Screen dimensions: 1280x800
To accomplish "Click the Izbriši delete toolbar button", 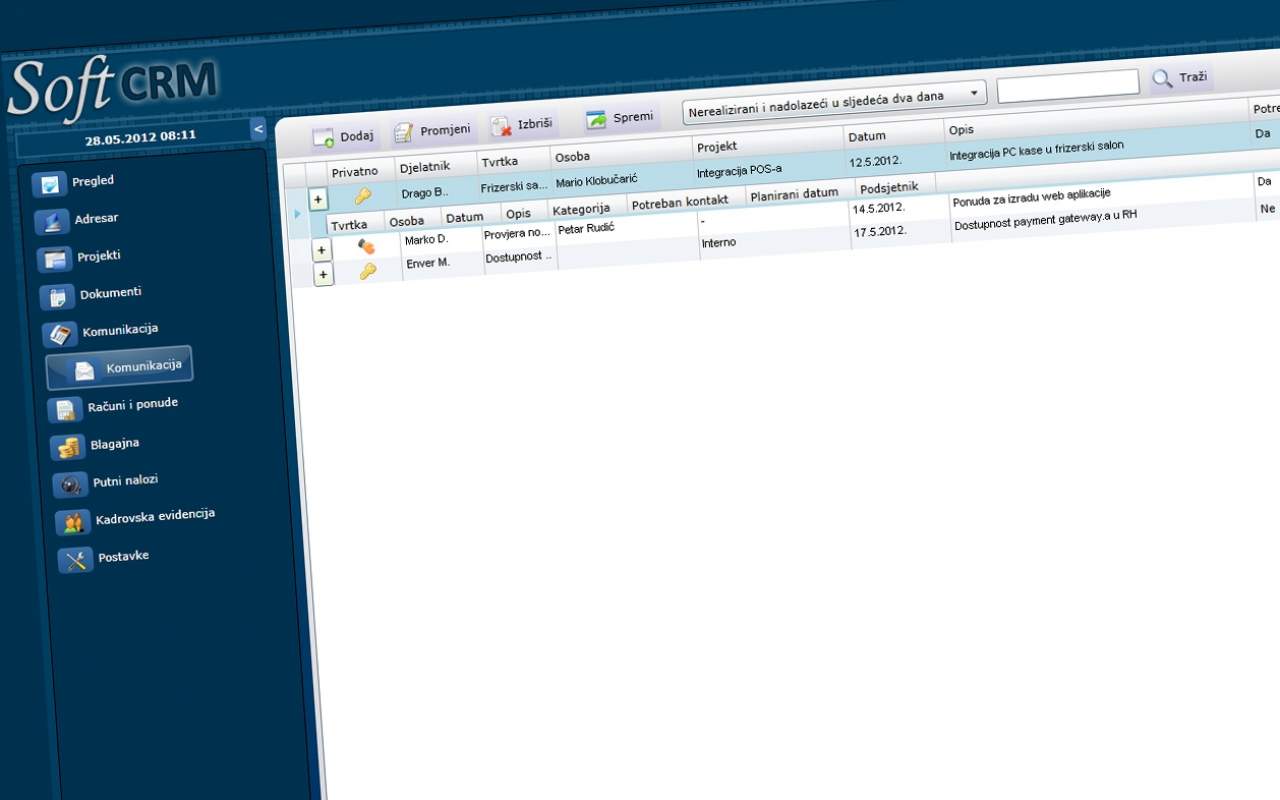I will click(x=520, y=125).
